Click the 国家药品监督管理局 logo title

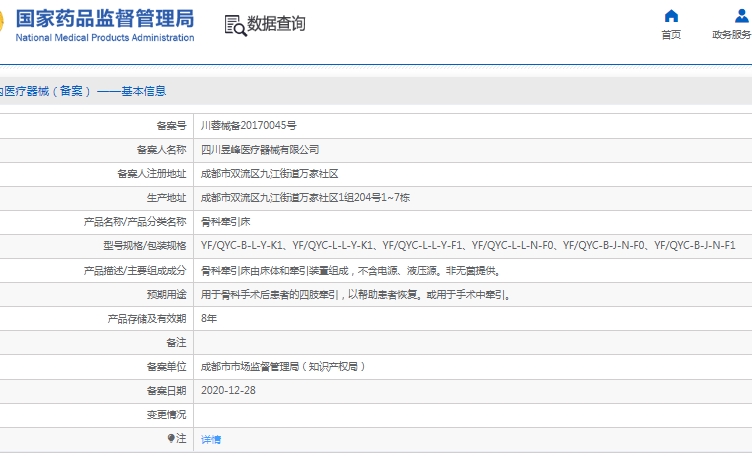coord(105,19)
